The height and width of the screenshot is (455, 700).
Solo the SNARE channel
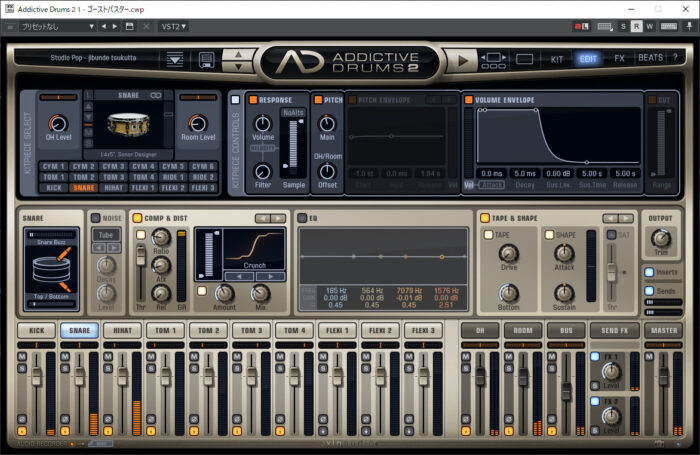click(65, 368)
